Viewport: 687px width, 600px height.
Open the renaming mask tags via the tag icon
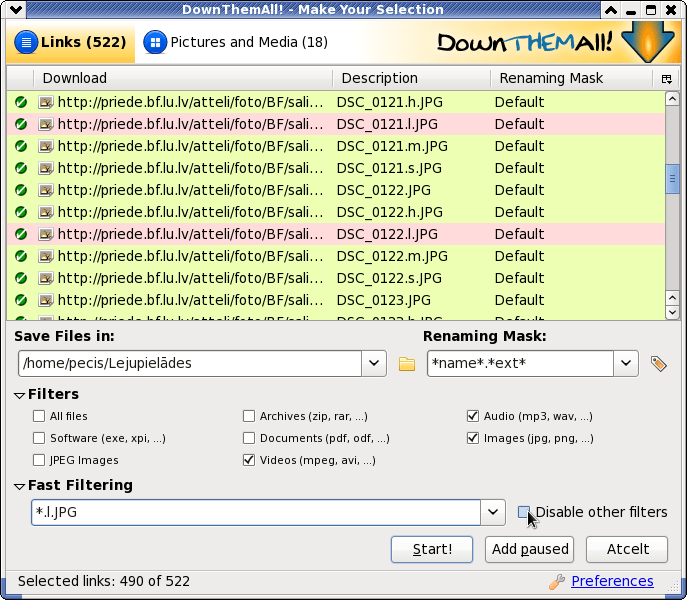click(659, 364)
